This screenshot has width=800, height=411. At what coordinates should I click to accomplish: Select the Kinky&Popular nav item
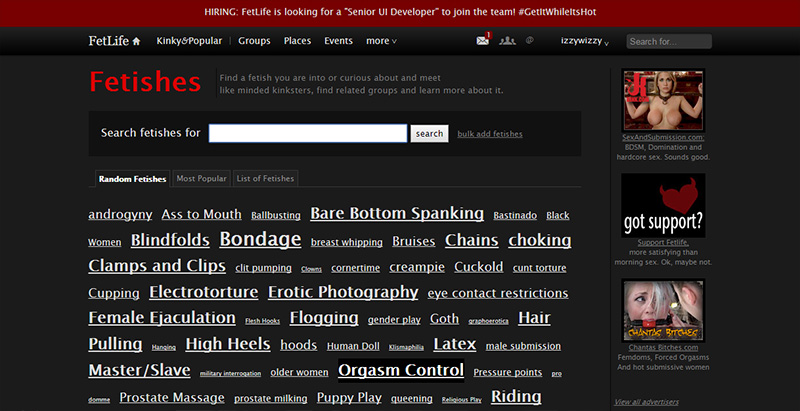pyautogui.click(x=189, y=41)
